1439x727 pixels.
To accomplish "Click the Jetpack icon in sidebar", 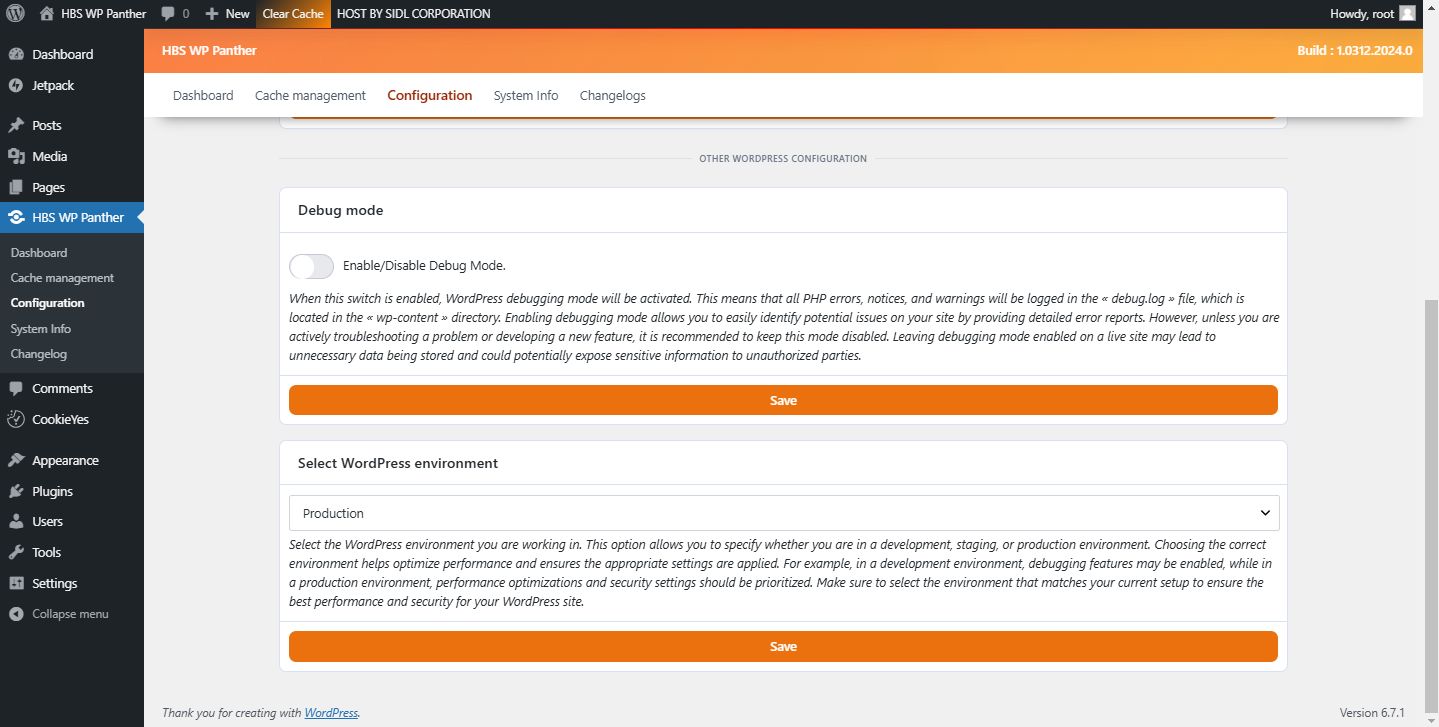I will [16, 85].
